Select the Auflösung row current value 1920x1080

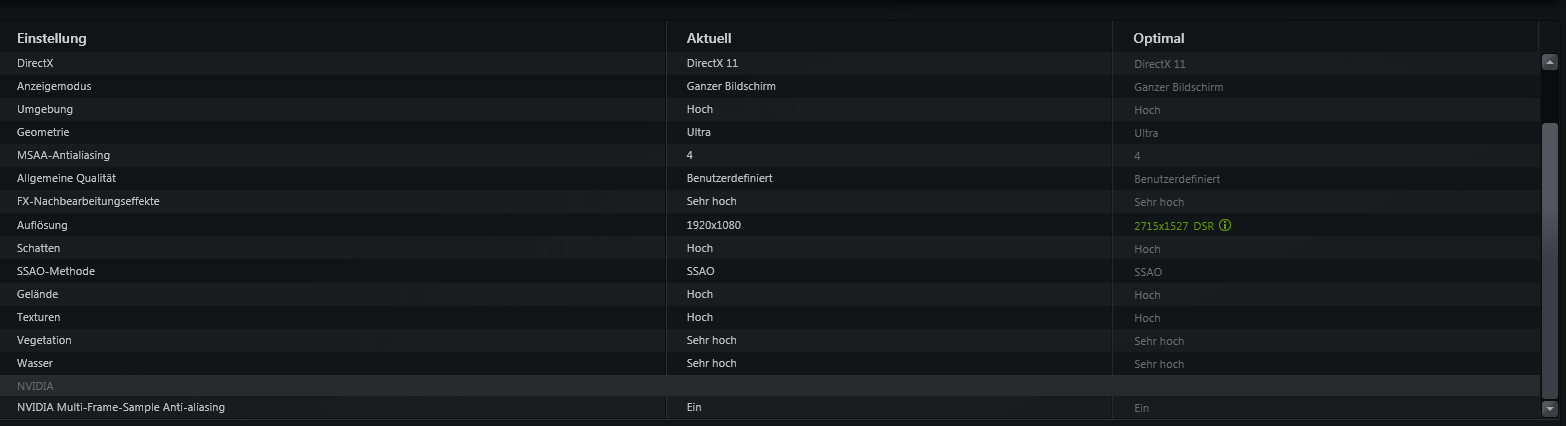click(714, 225)
